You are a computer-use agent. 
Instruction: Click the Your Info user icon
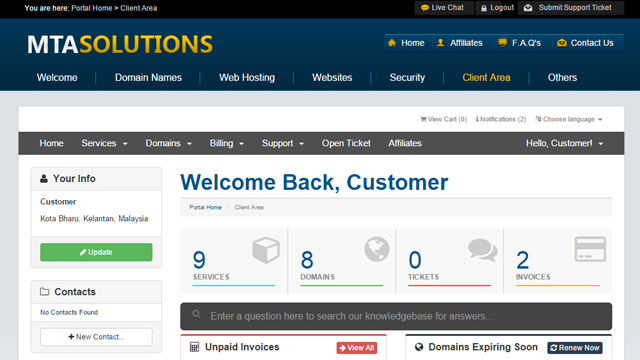point(44,179)
